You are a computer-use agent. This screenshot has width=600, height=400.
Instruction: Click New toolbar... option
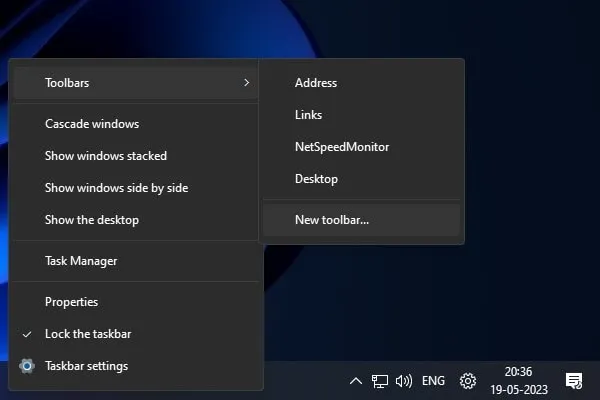(361, 220)
